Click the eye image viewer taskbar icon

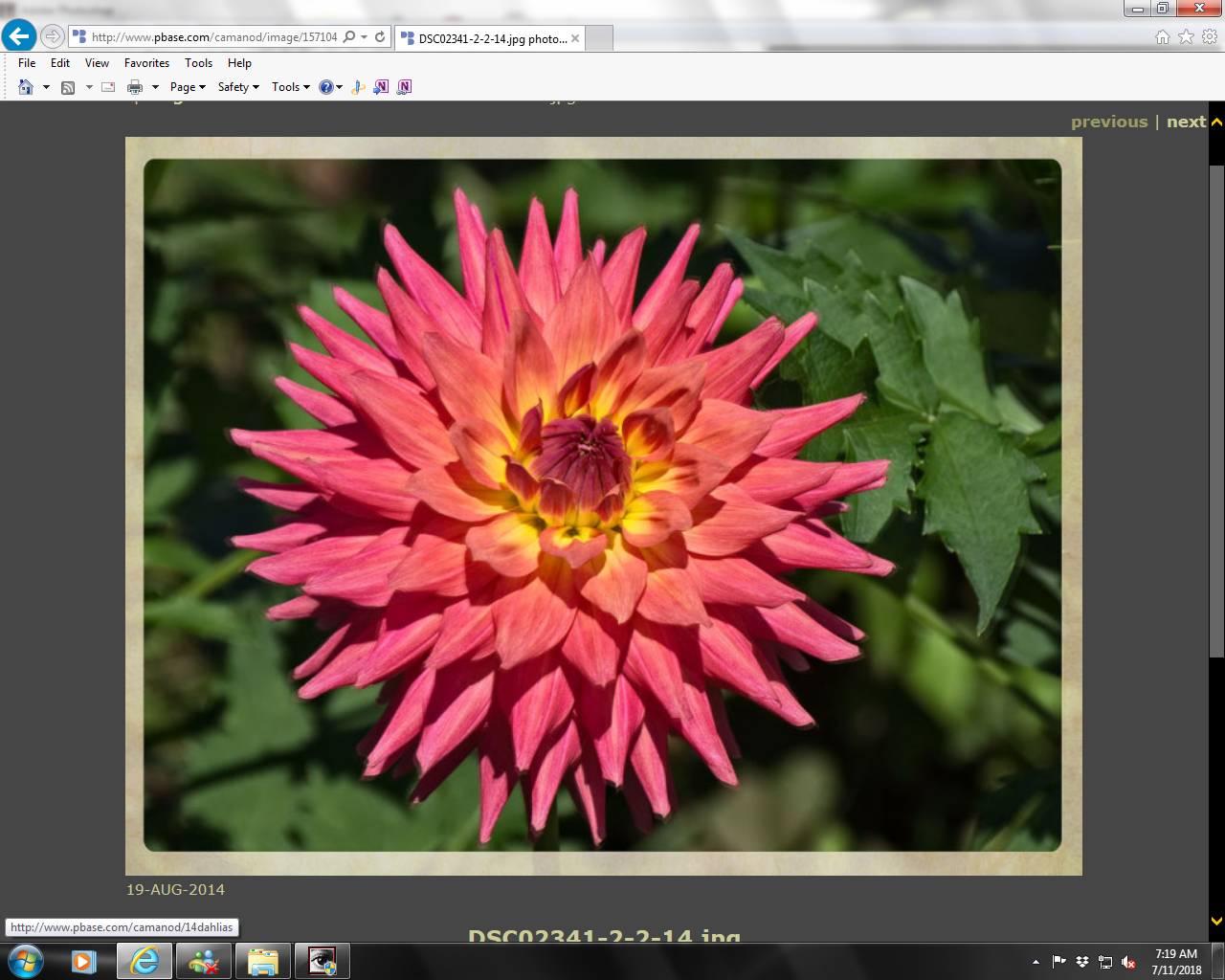[323, 961]
